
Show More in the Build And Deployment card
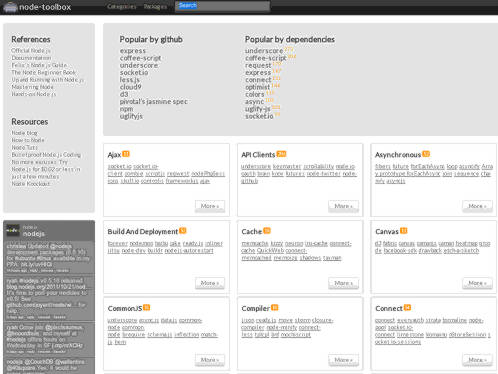pyautogui.click(x=210, y=283)
